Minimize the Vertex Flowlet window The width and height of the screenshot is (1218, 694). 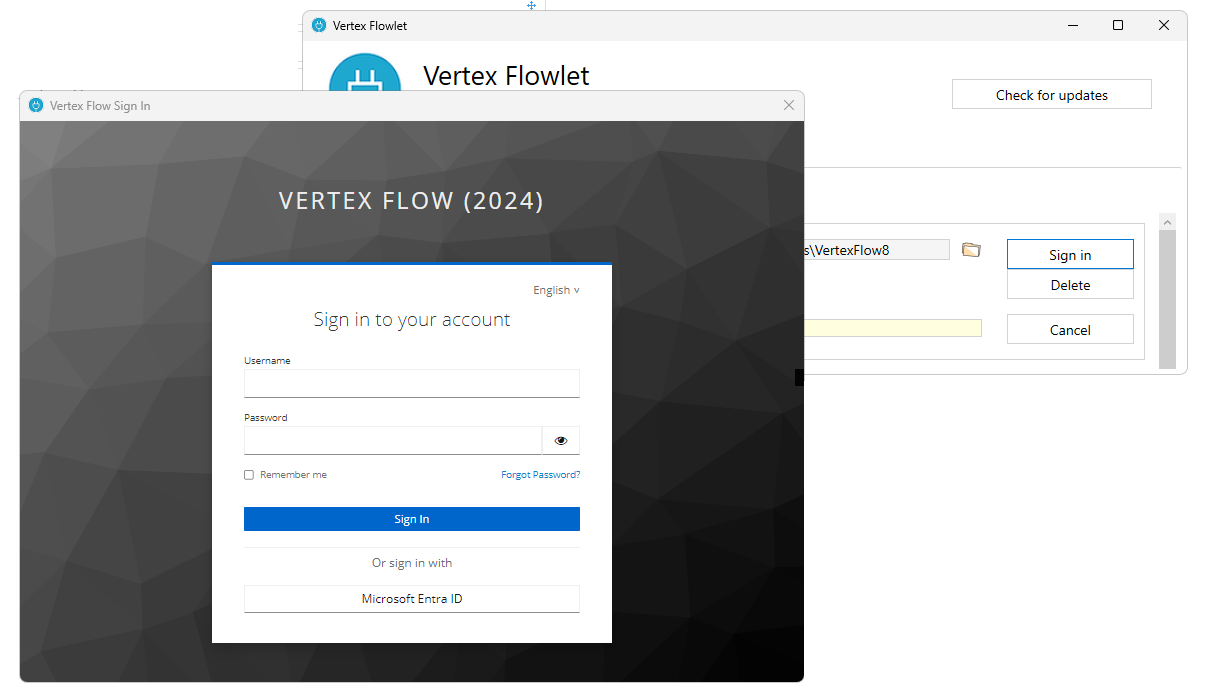(1072, 26)
